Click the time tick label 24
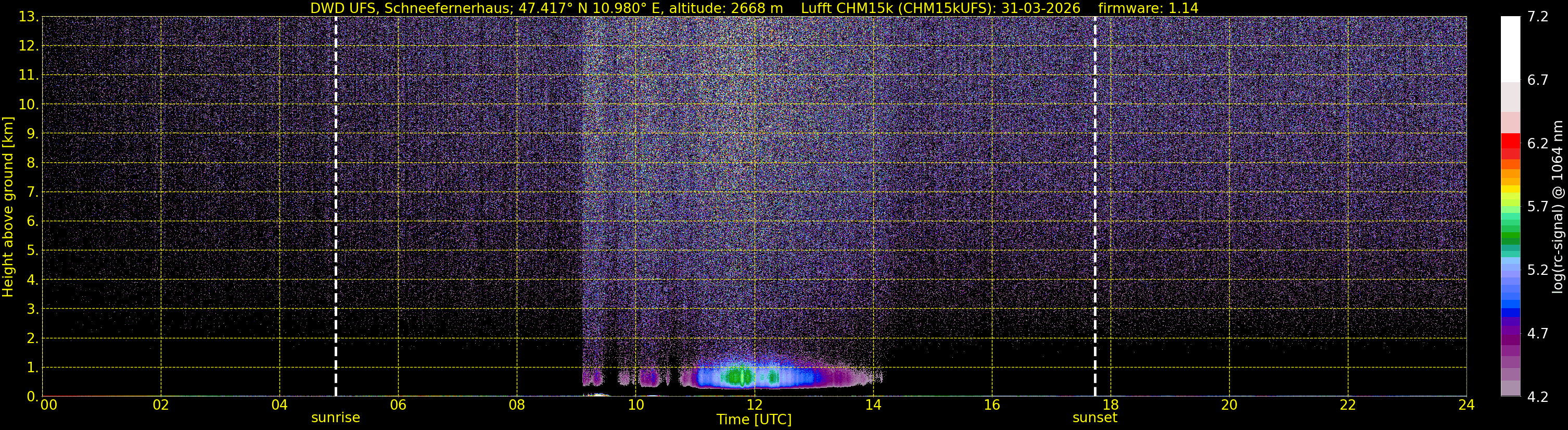 point(1467,405)
